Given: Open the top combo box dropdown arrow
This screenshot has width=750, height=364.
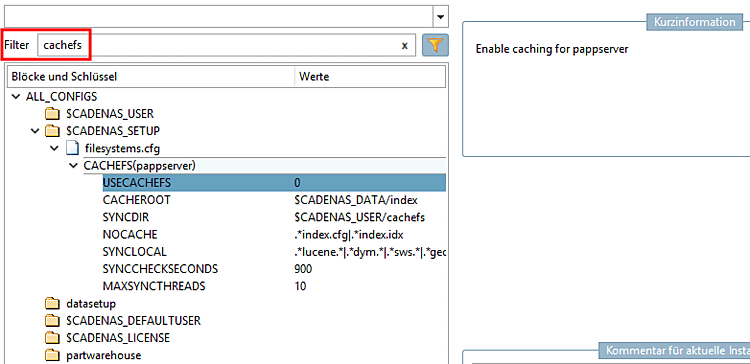Looking at the screenshot, I should (440, 17).
